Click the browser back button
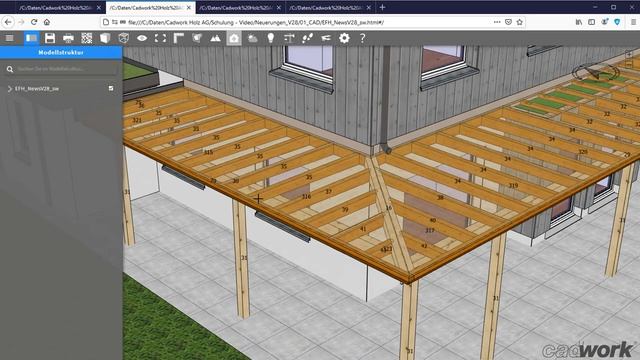This screenshot has height=360, width=640. pyautogui.click(x=8, y=22)
